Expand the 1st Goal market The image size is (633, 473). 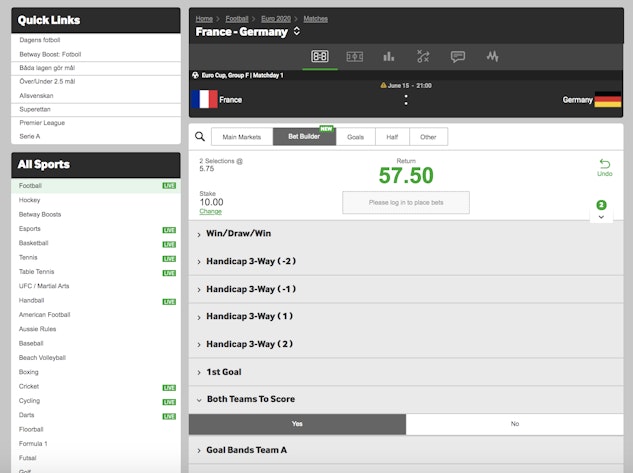click(x=406, y=372)
